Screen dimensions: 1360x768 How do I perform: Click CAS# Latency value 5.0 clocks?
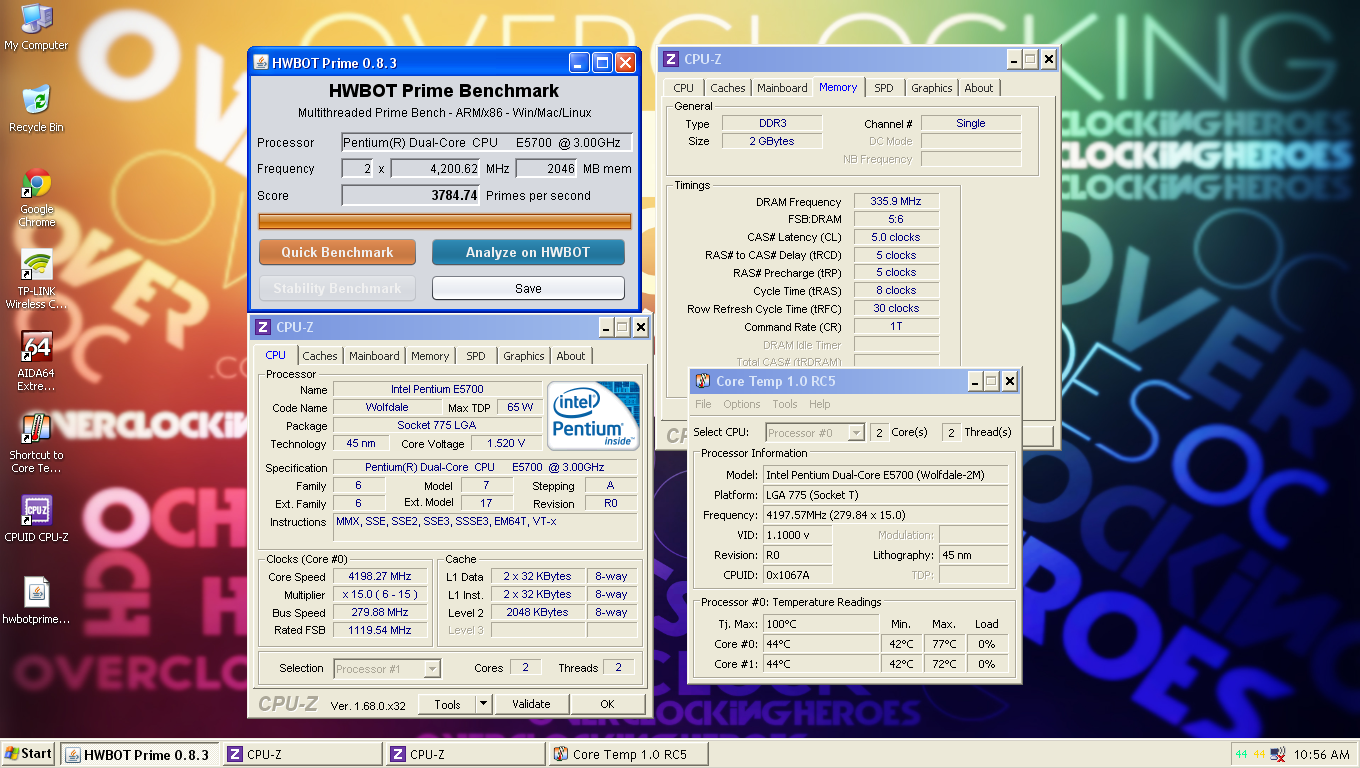[896, 238]
